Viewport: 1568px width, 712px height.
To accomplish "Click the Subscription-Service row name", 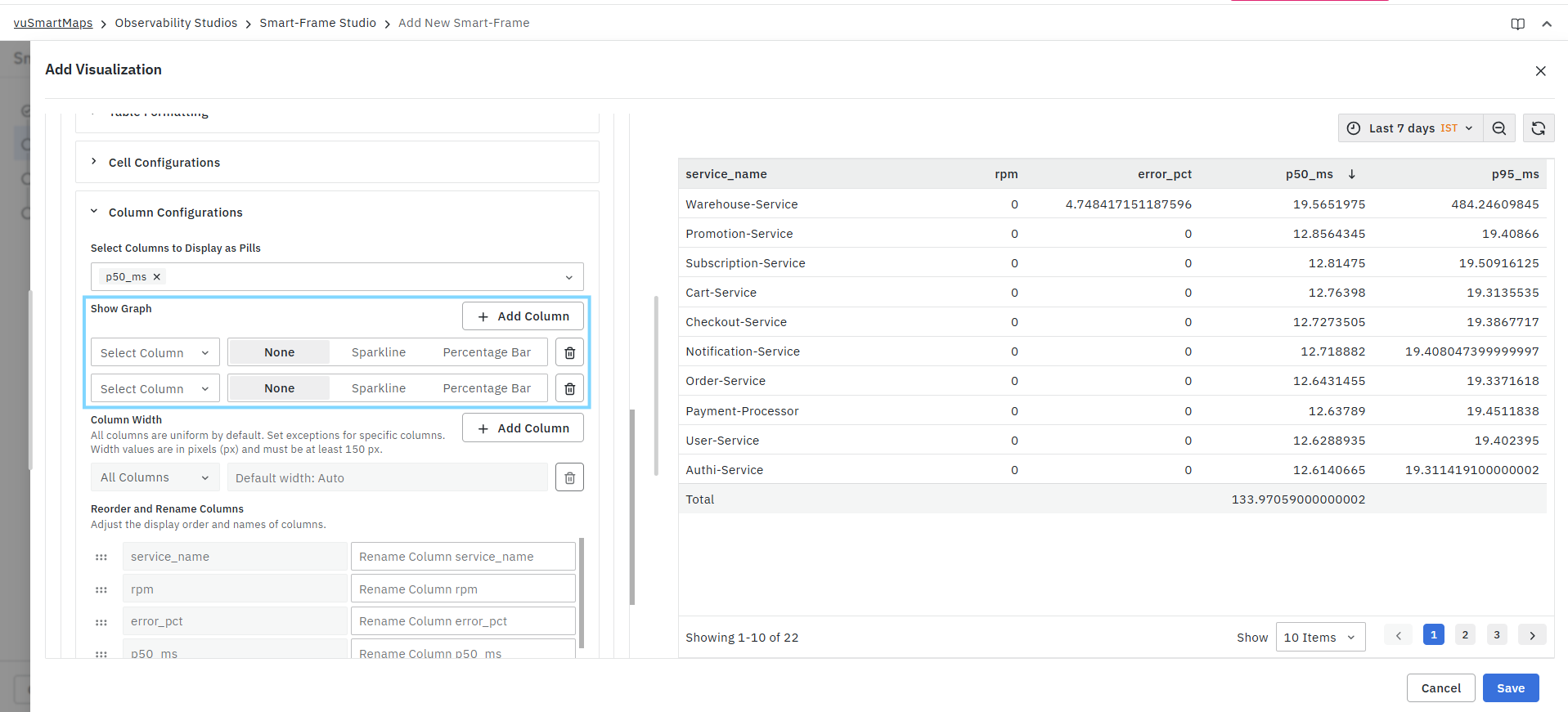I will pyautogui.click(x=745, y=263).
